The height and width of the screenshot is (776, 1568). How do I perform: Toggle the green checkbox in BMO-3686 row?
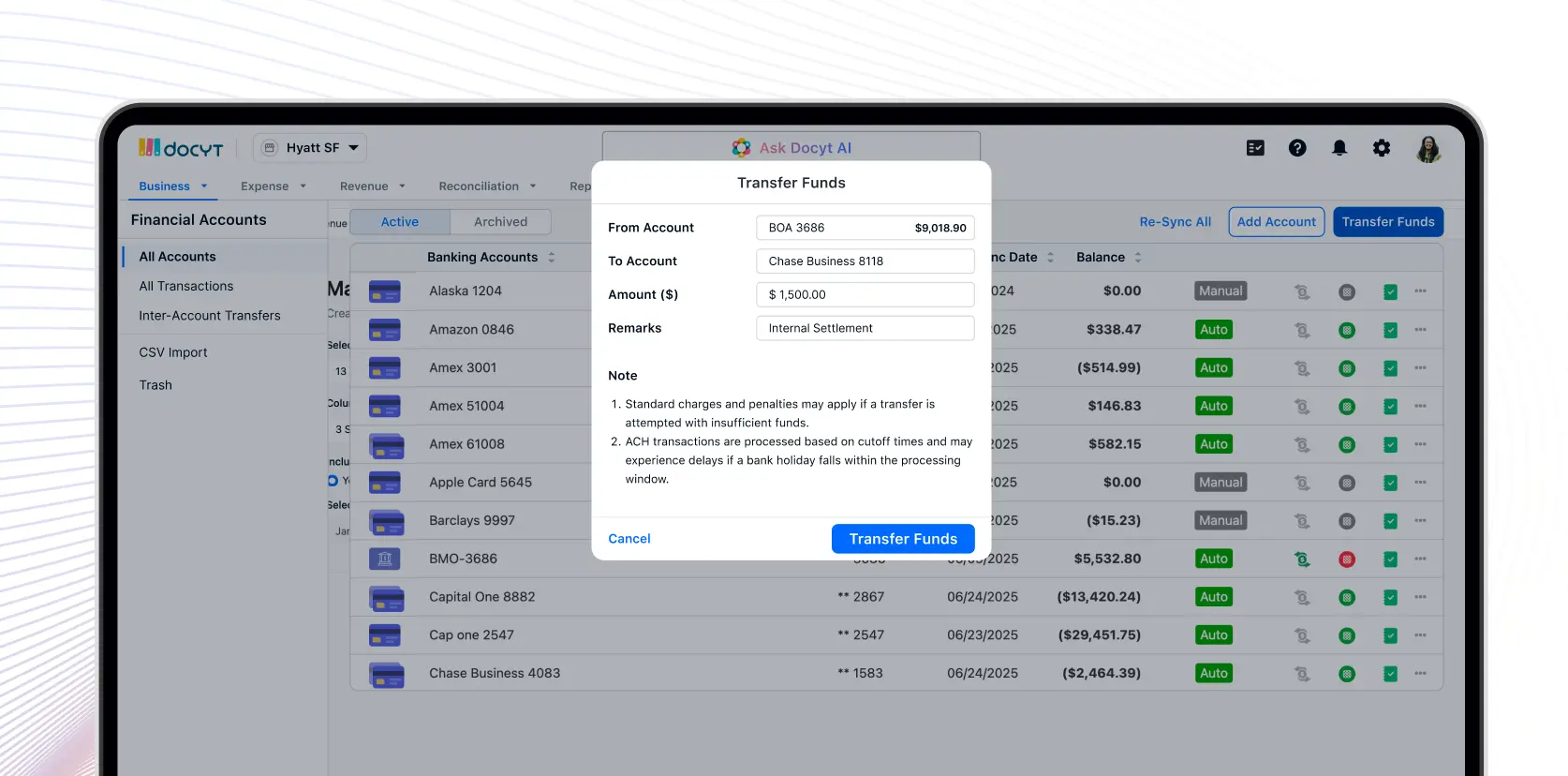(x=1390, y=560)
